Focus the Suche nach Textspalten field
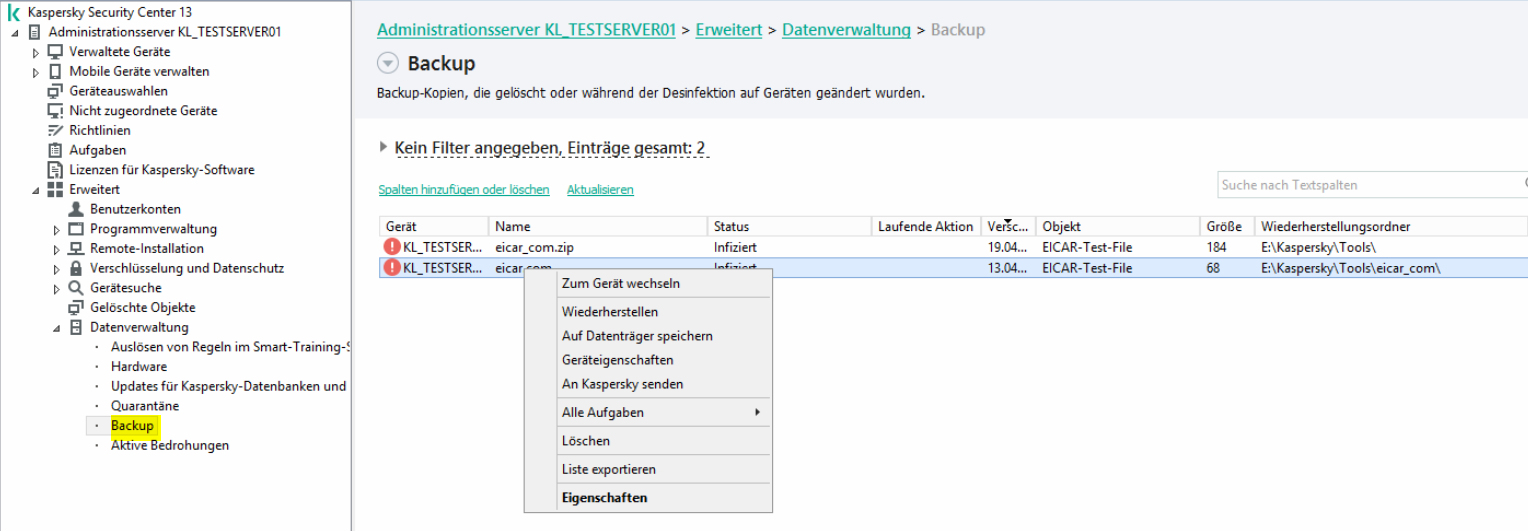The width and height of the screenshot is (1528, 531). (x=1368, y=185)
